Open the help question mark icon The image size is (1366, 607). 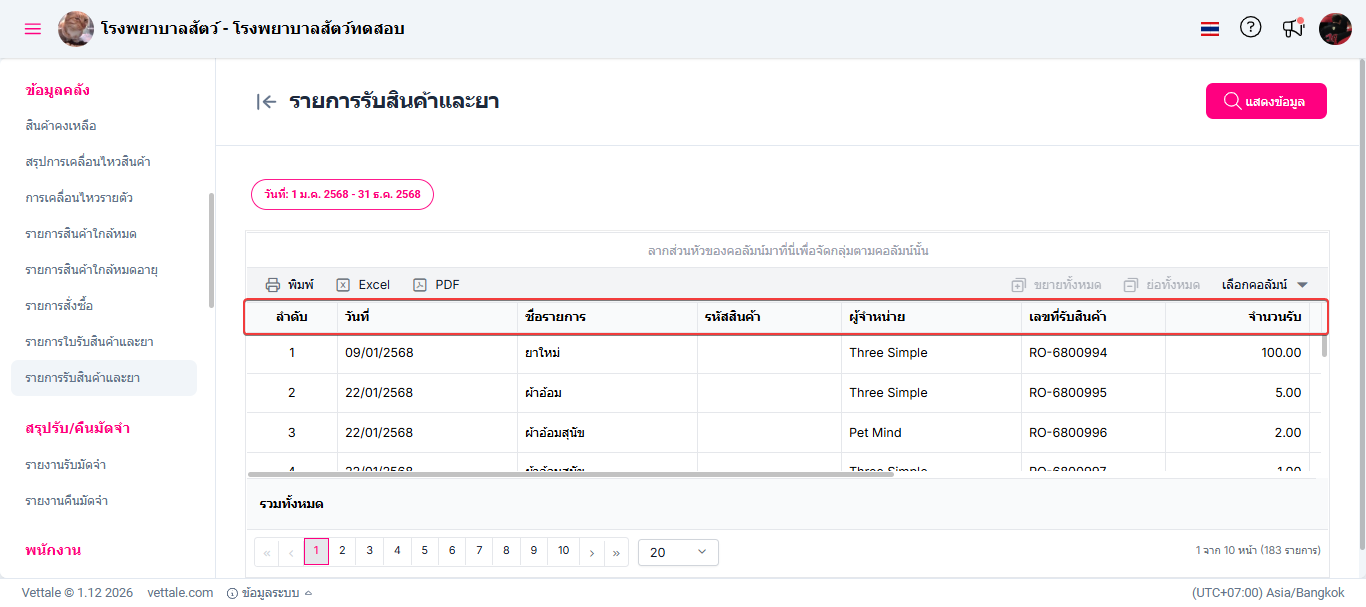click(1250, 28)
